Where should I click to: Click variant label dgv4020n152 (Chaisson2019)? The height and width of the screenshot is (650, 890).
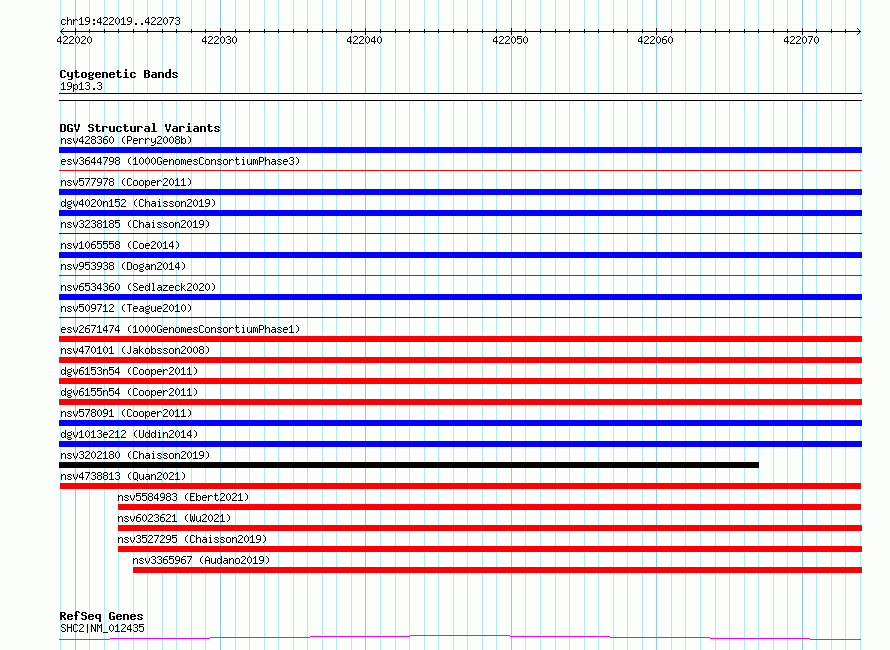[138, 203]
